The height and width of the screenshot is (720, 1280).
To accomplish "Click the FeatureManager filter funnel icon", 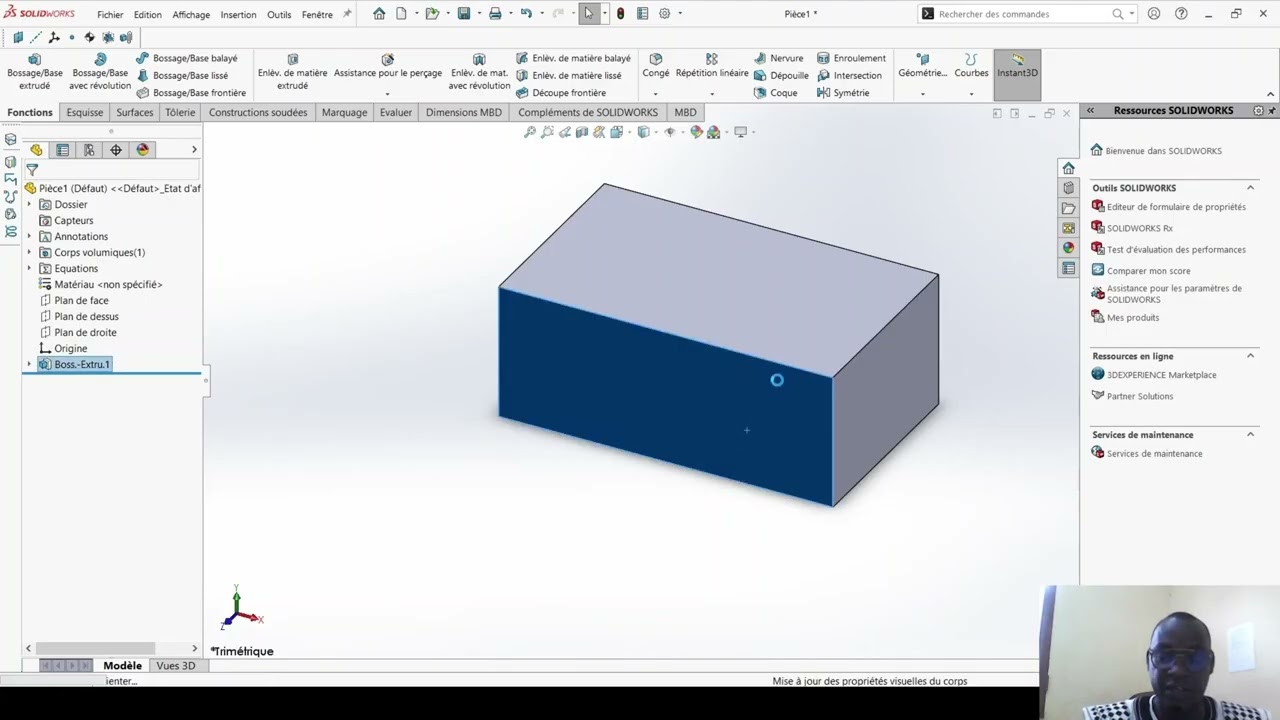I will click(32, 170).
